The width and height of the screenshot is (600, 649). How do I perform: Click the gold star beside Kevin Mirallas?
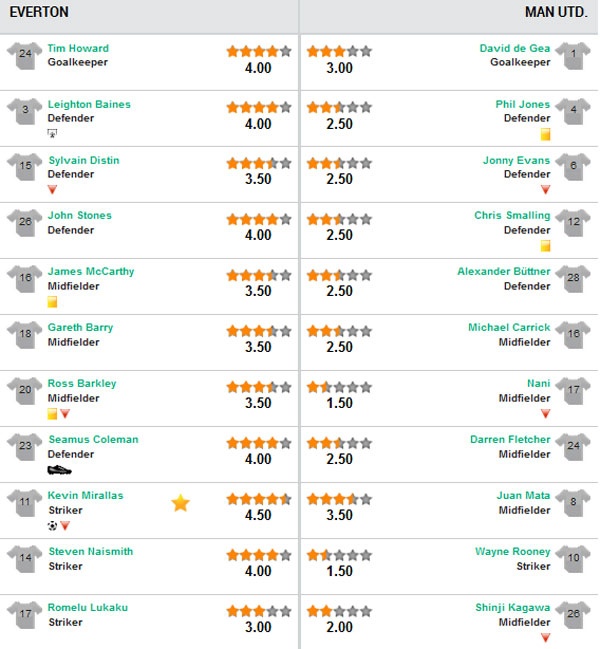click(180, 503)
